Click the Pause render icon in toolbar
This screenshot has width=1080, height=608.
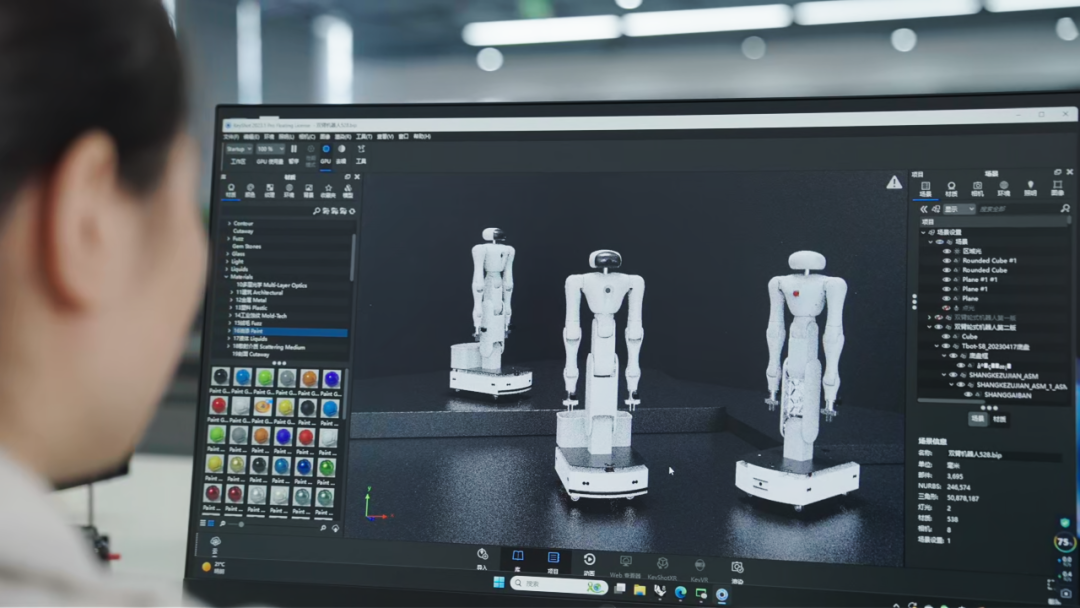[294, 149]
